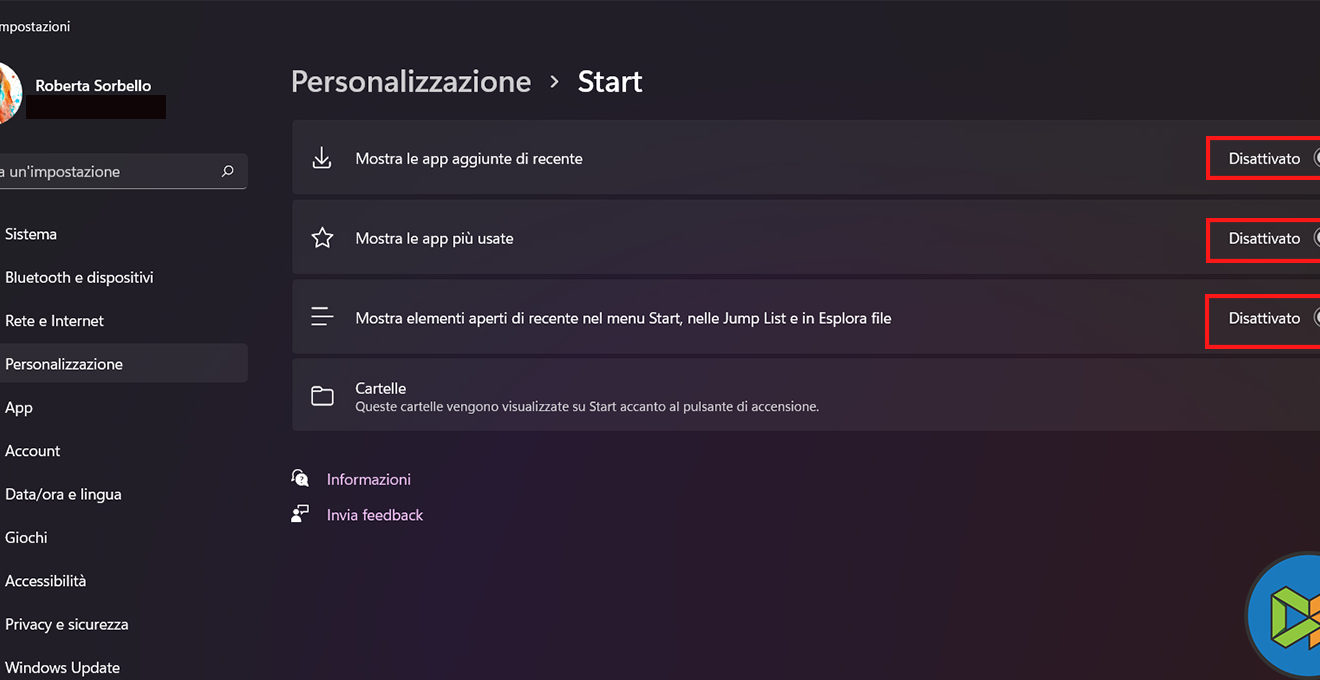Open the Informazioni link
This screenshot has width=1320, height=680.
coord(368,479)
